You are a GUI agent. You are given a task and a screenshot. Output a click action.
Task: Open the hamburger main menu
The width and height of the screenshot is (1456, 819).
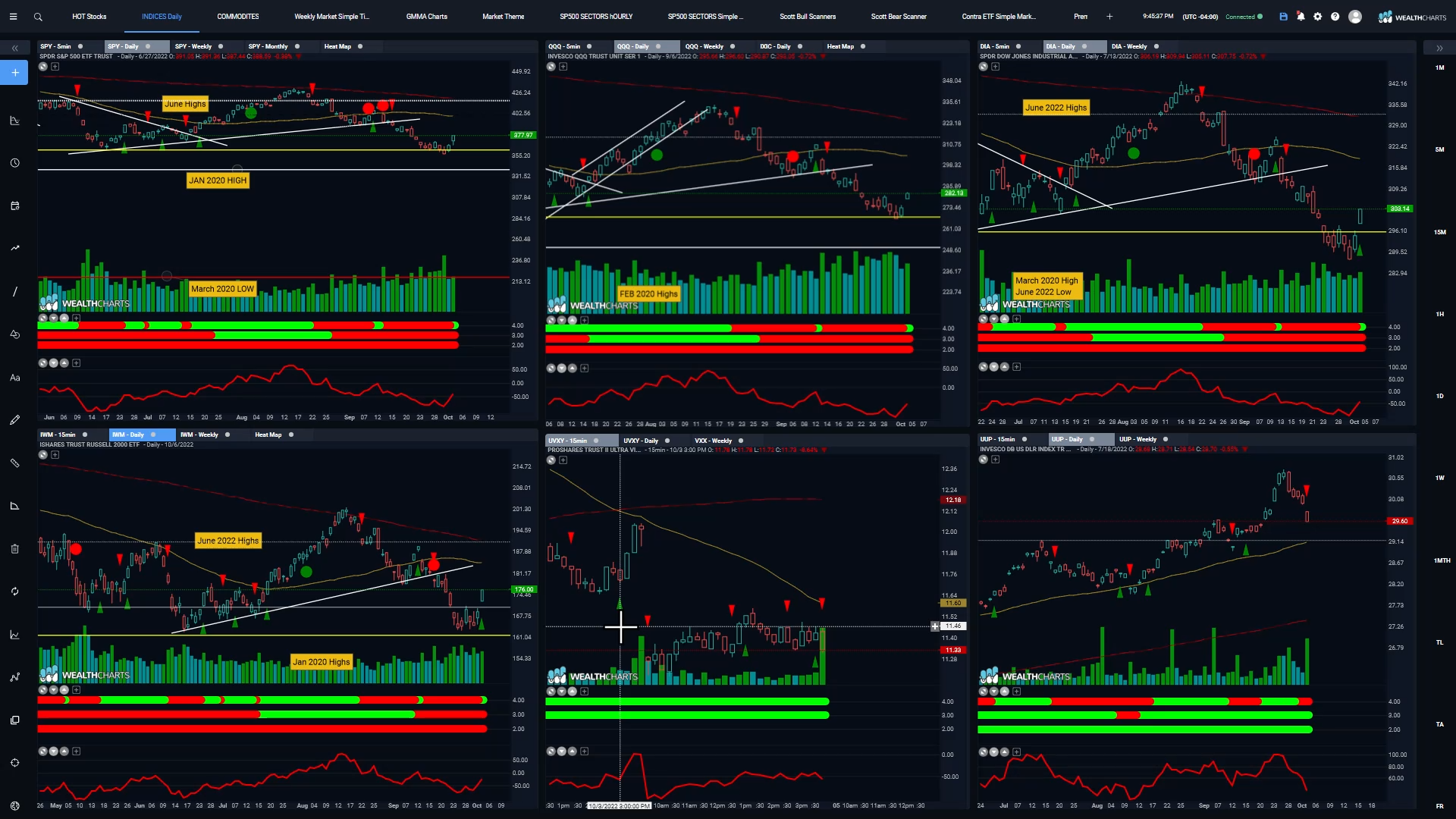pyautogui.click(x=13, y=17)
